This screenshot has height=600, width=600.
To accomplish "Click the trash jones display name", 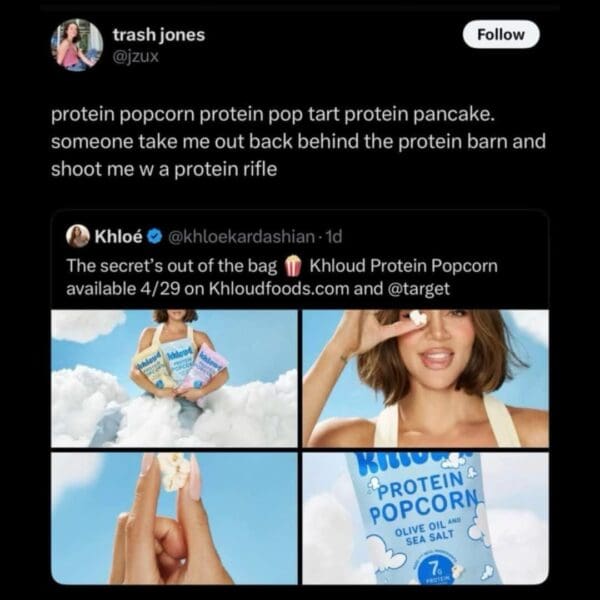I will pos(159,35).
